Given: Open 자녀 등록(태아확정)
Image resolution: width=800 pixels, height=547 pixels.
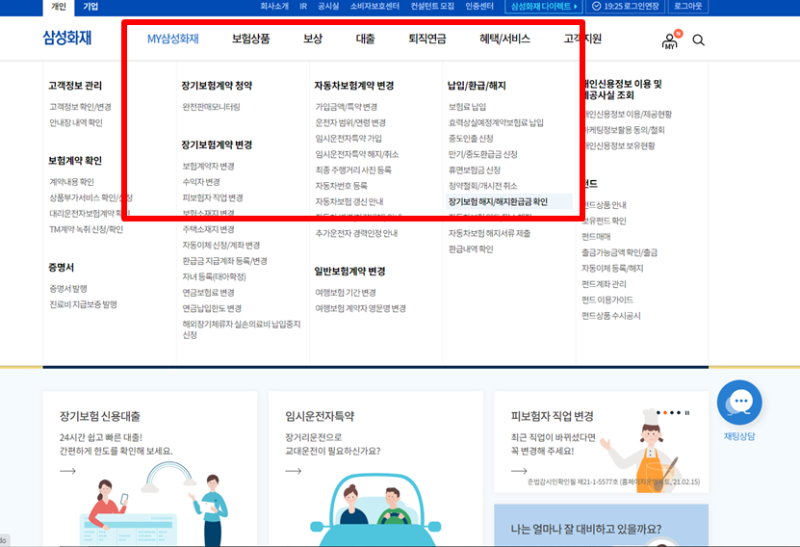Looking at the screenshot, I should click(214, 277).
